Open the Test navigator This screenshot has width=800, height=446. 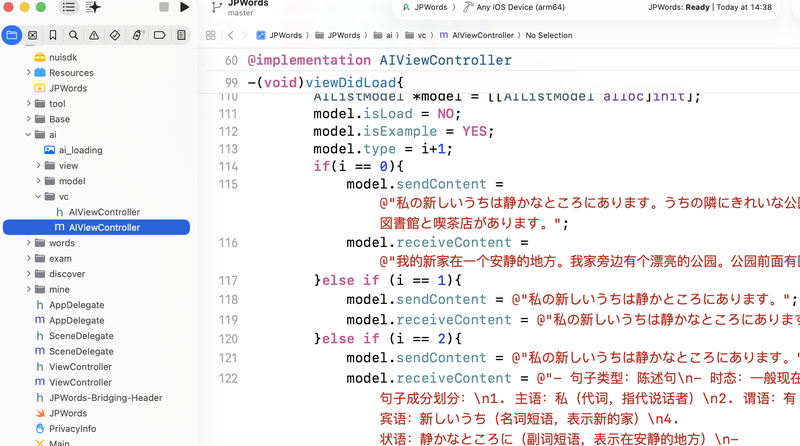[x=115, y=35]
